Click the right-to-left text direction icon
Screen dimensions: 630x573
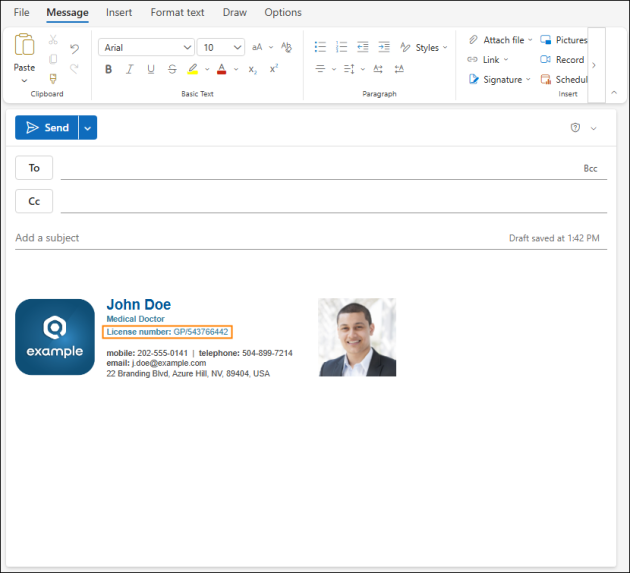pyautogui.click(x=399, y=69)
